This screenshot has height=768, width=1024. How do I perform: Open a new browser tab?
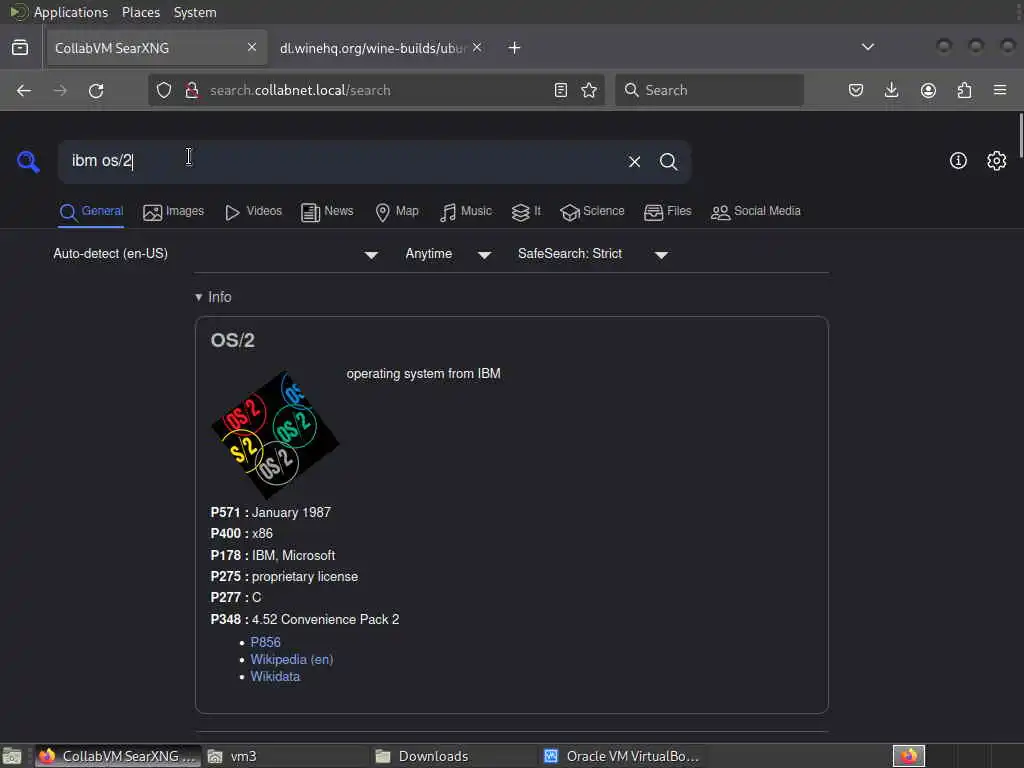tap(515, 48)
